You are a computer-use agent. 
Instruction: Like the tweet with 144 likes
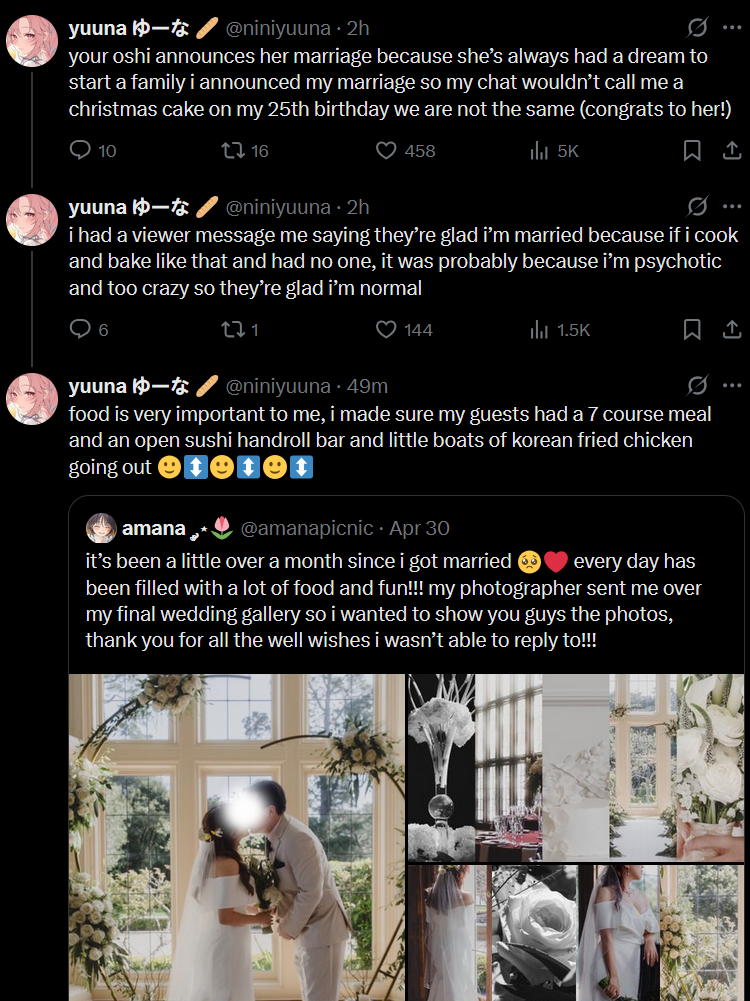(x=386, y=329)
